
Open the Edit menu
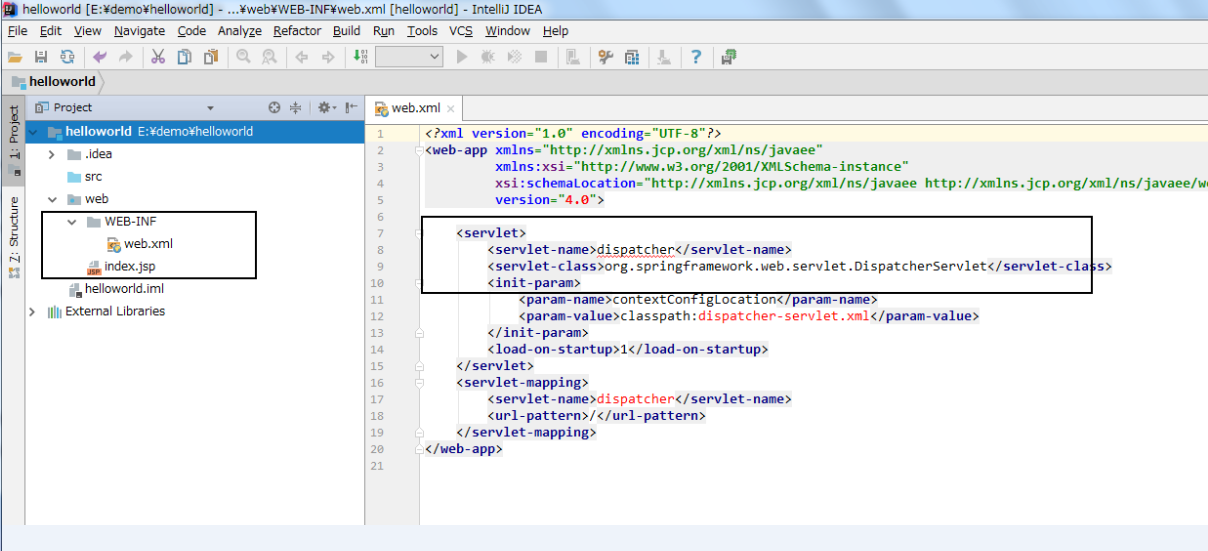tap(50, 31)
